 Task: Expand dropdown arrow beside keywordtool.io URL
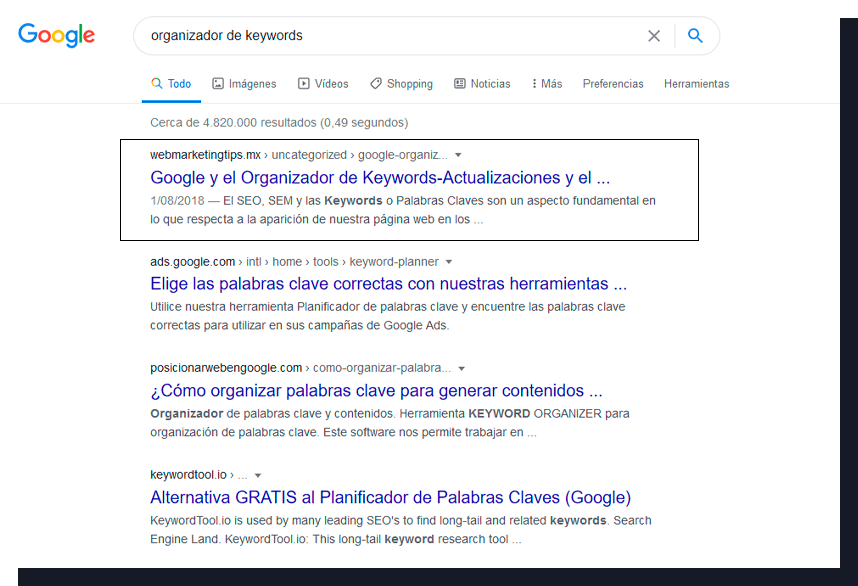(258, 475)
